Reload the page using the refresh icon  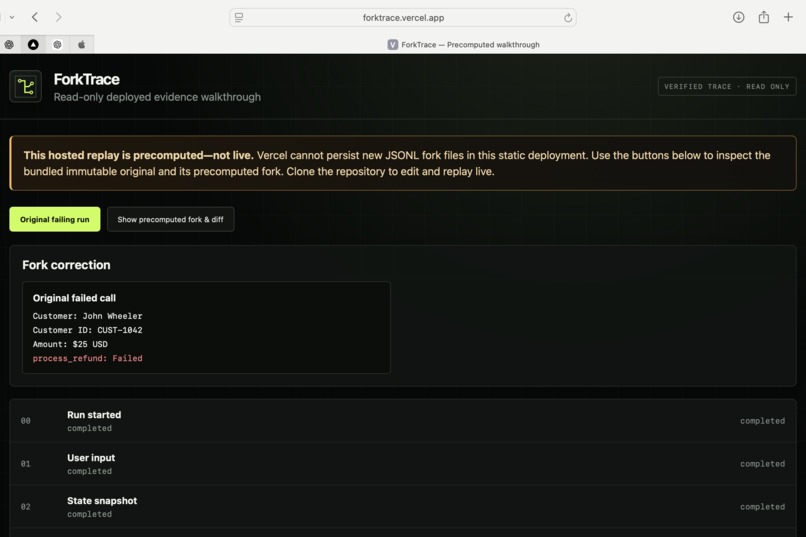click(x=567, y=18)
